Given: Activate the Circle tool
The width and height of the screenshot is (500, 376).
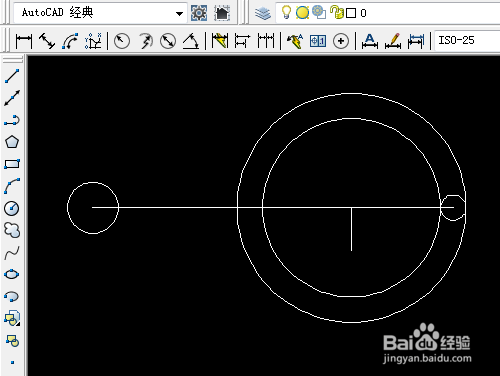Looking at the screenshot, I should click(12, 208).
